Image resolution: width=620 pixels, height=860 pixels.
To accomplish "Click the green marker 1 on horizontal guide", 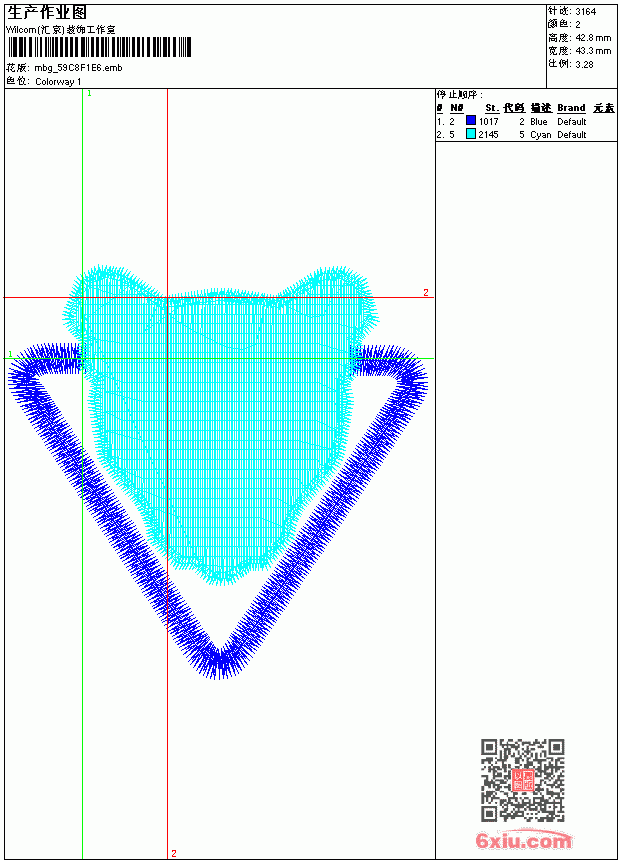I will (x=10, y=354).
